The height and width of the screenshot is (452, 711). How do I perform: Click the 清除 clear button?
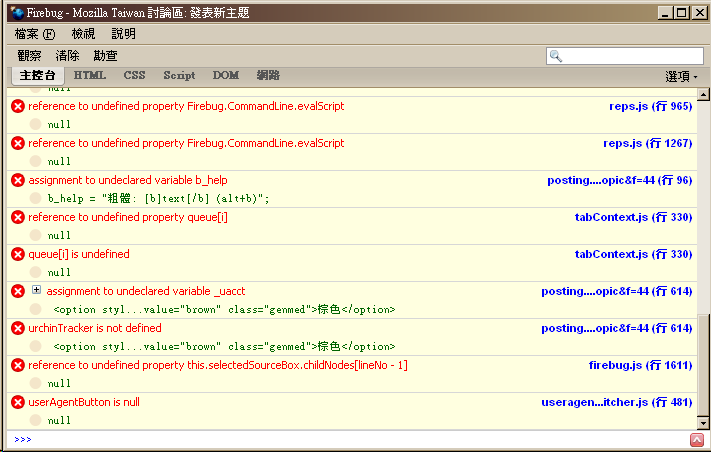[67, 56]
